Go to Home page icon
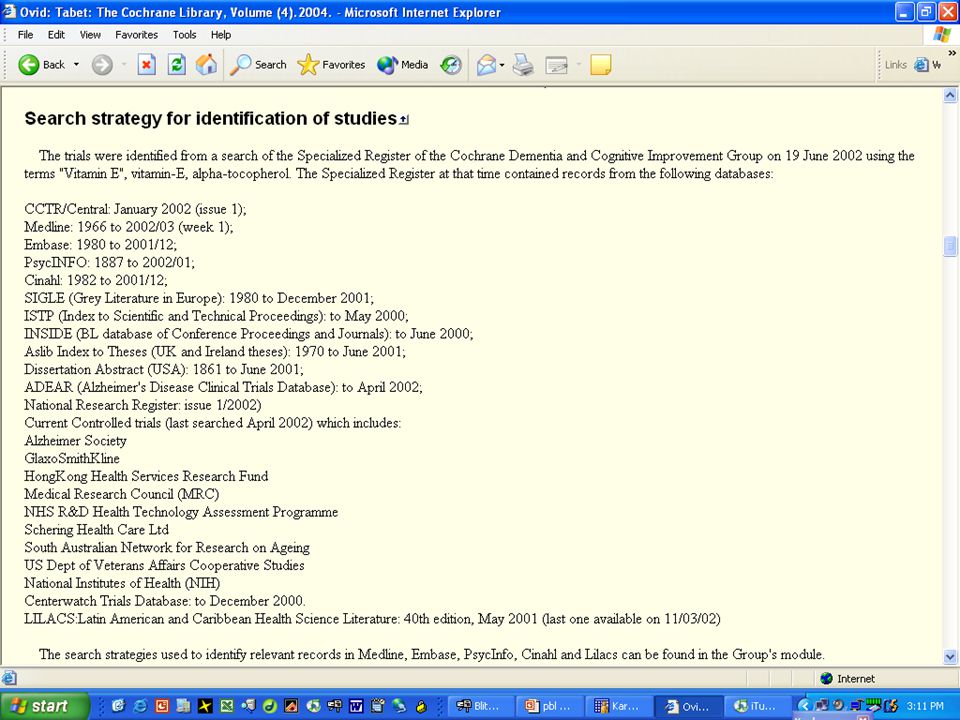Viewport: 960px width, 720px height. 206,64
